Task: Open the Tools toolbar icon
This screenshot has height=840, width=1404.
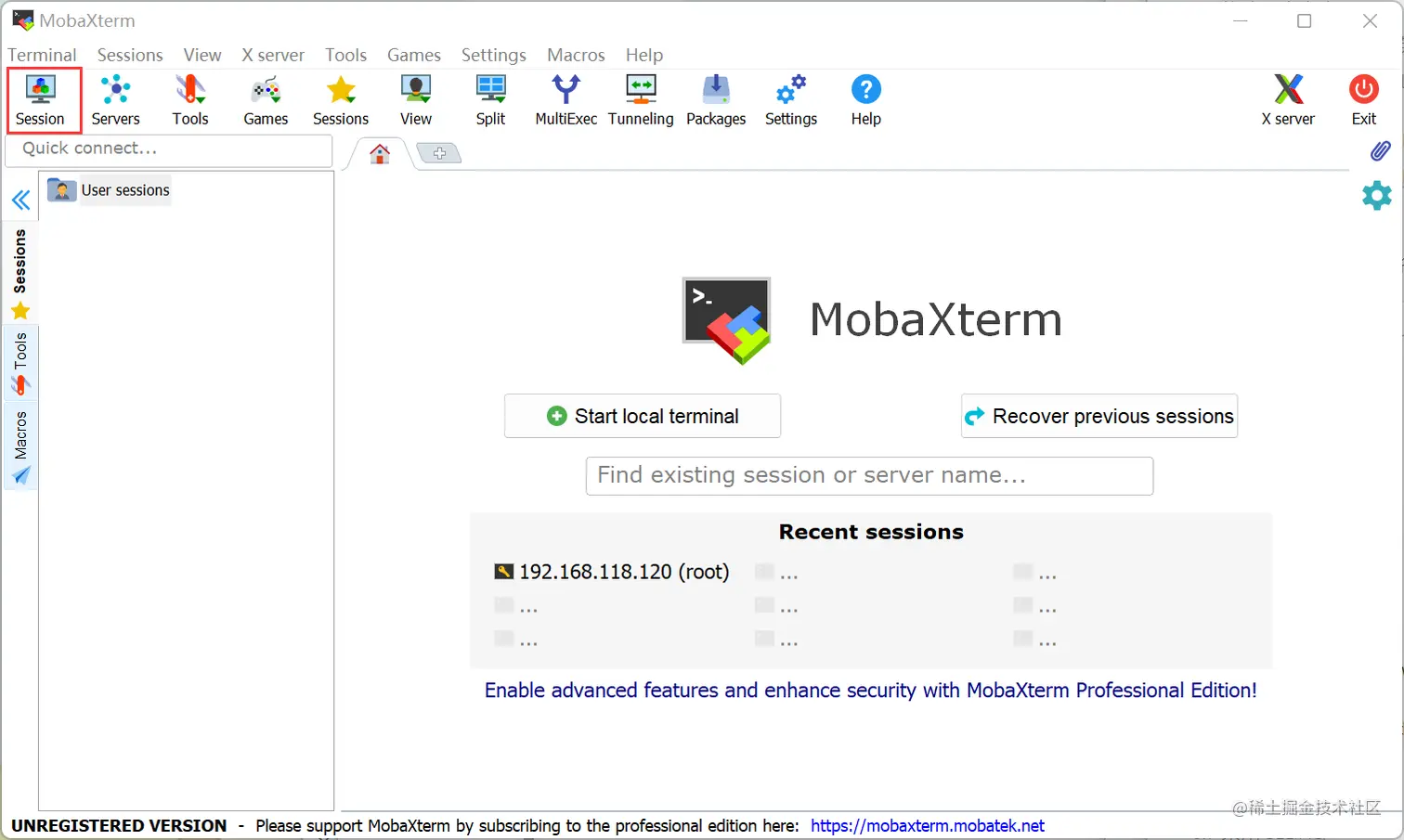Action: tap(190, 100)
